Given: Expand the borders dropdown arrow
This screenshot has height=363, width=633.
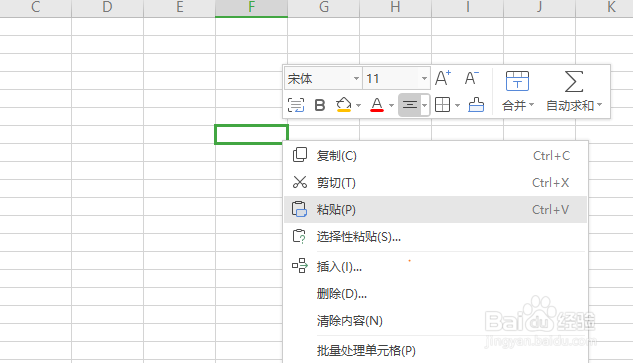Looking at the screenshot, I should tap(457, 106).
